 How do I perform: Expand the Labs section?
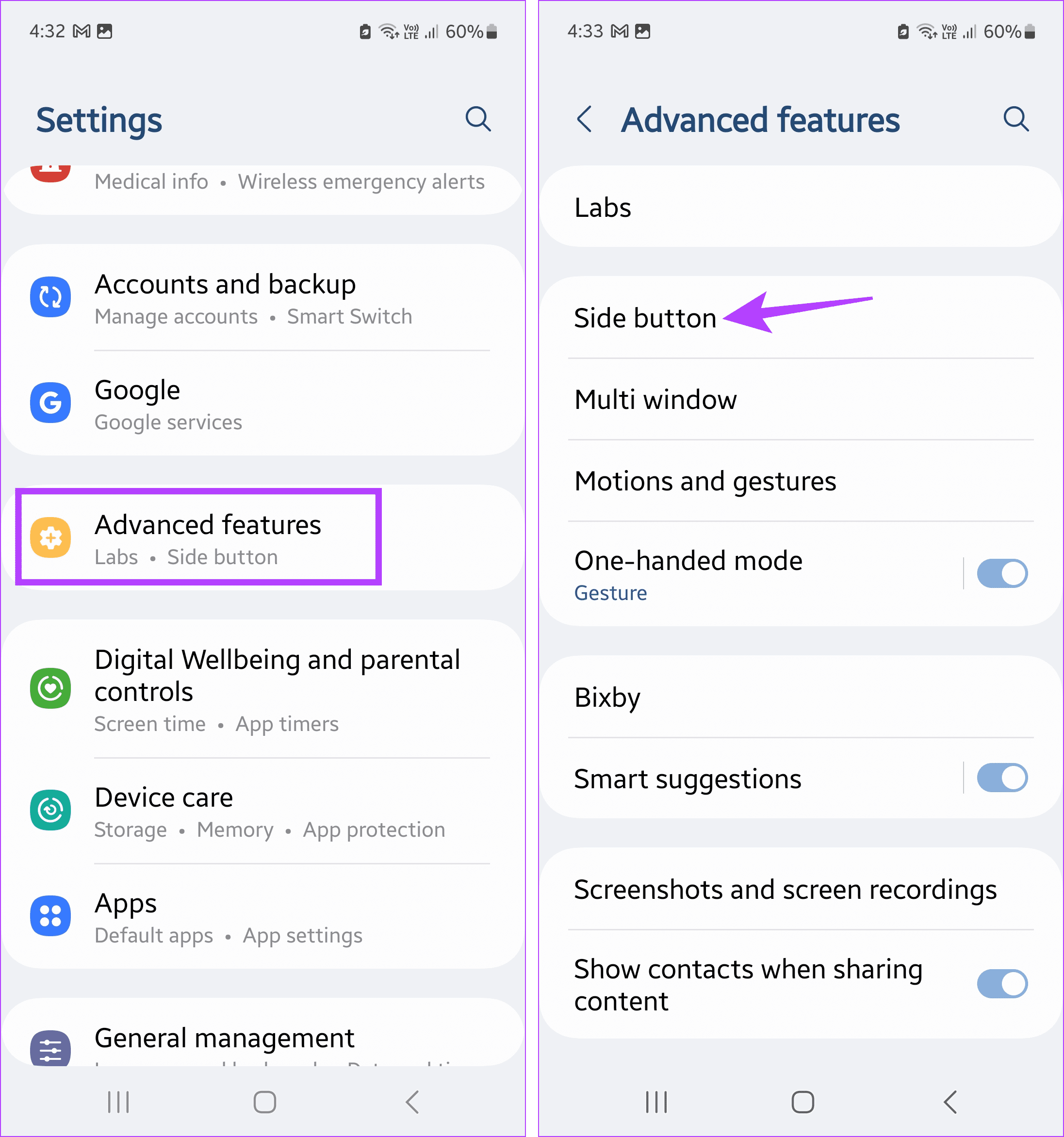(x=799, y=209)
